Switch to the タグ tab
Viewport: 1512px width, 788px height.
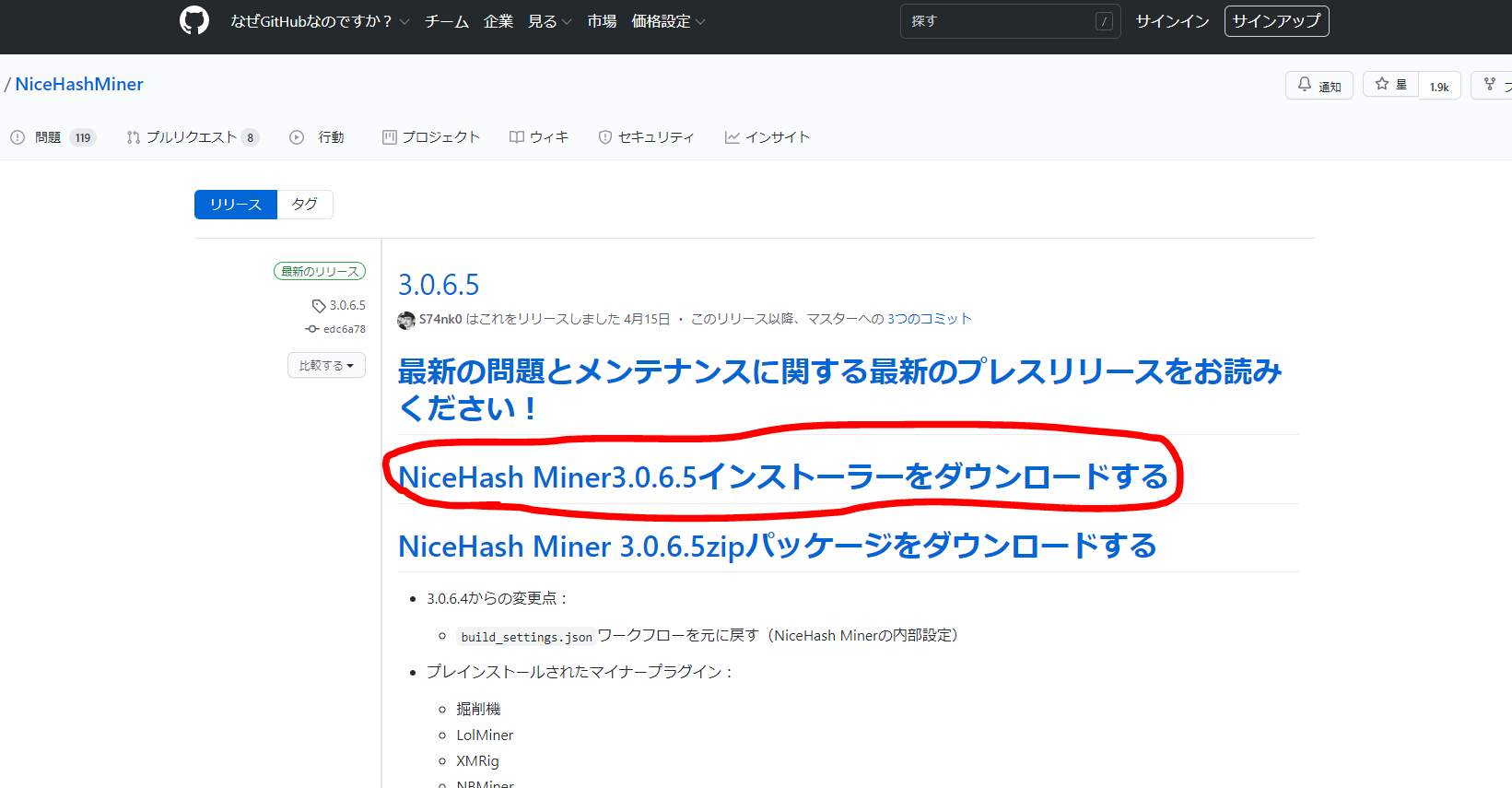pyautogui.click(x=305, y=205)
